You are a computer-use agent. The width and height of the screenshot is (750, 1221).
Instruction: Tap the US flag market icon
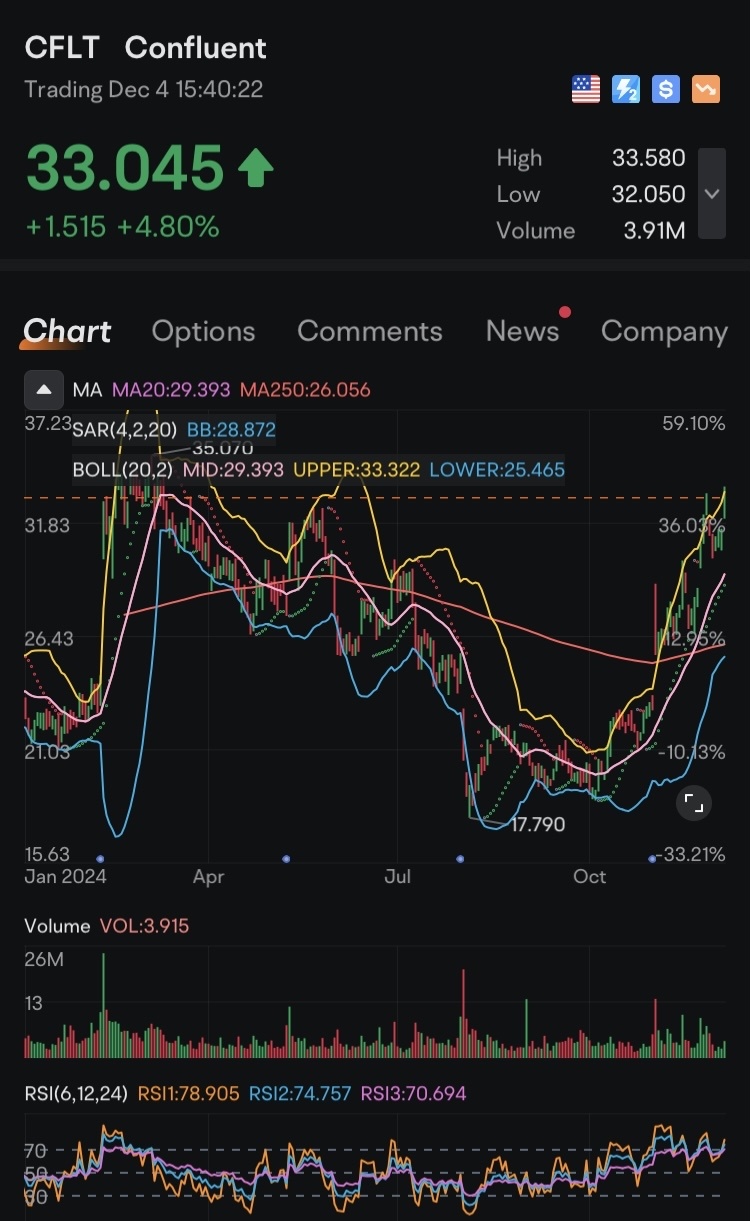[x=586, y=90]
